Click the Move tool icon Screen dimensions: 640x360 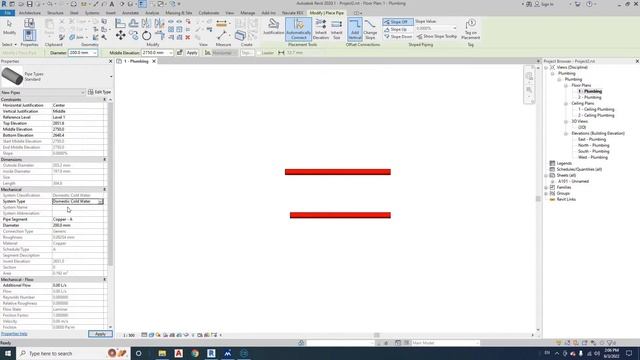click(120, 36)
